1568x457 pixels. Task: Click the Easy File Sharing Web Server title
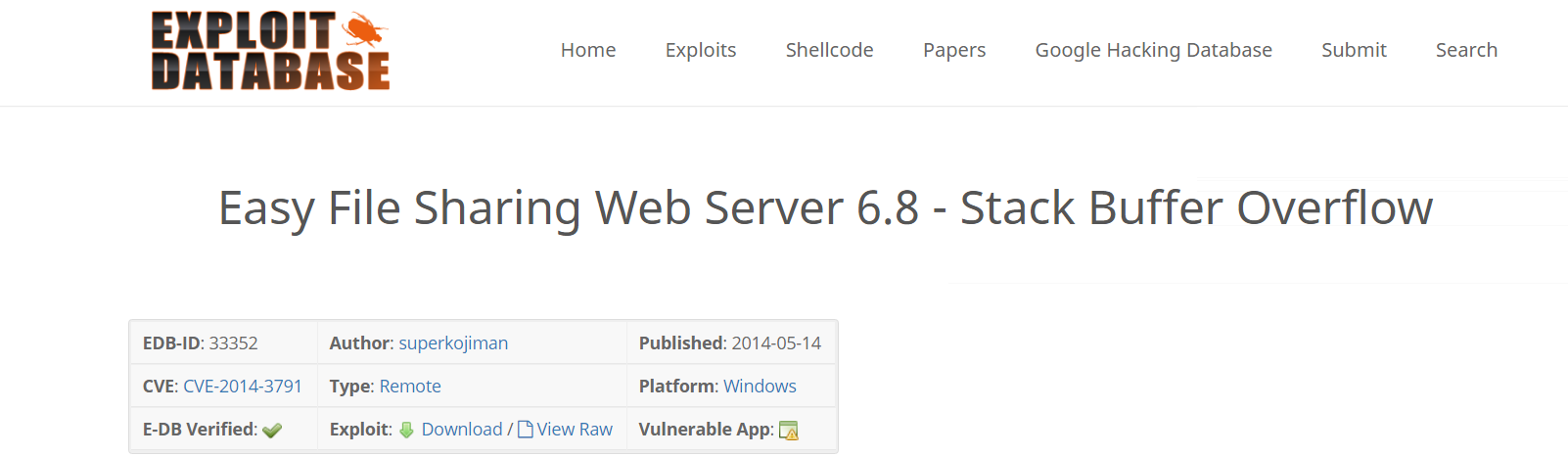(825, 208)
